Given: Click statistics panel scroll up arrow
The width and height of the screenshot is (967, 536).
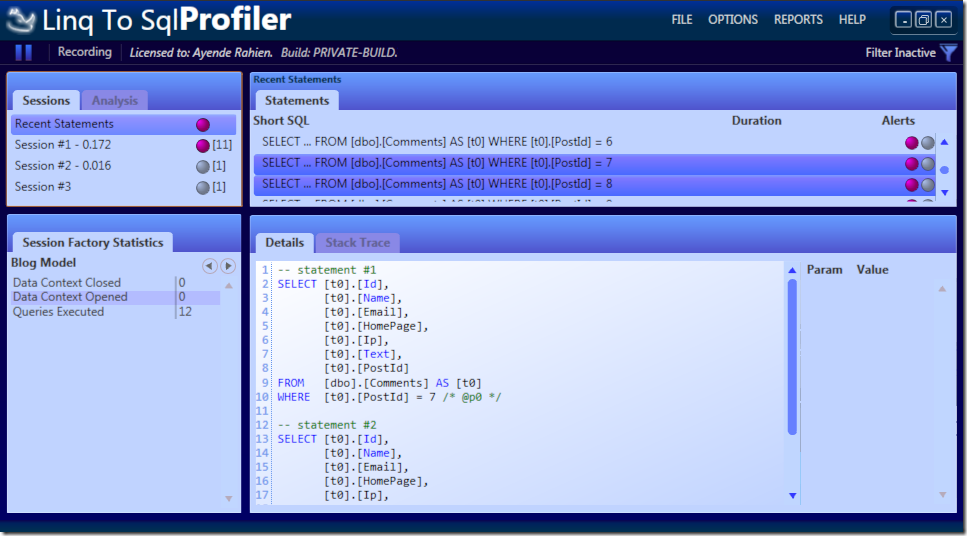Looking at the screenshot, I should pos(229,286).
